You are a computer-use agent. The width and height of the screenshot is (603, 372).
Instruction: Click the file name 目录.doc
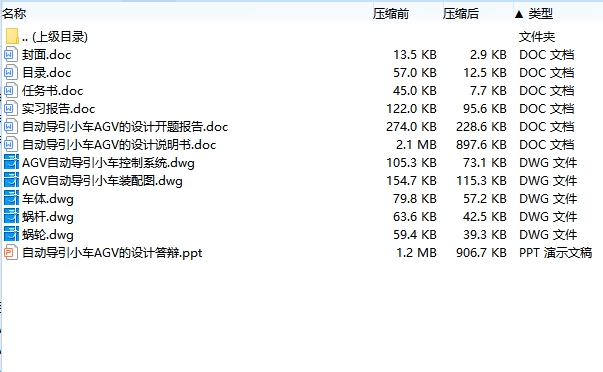(47, 73)
